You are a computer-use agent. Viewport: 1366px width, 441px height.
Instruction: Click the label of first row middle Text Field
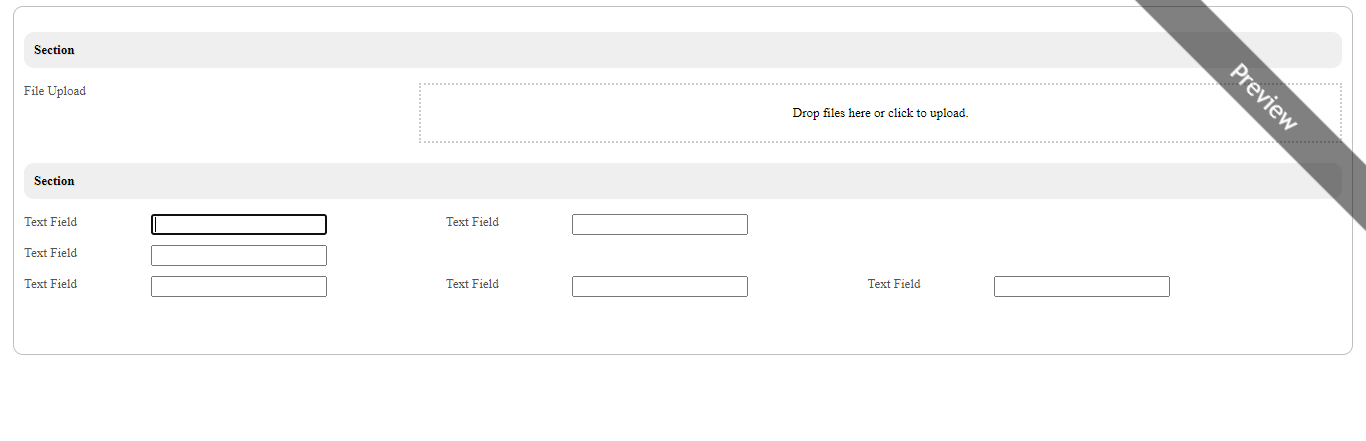(x=472, y=222)
